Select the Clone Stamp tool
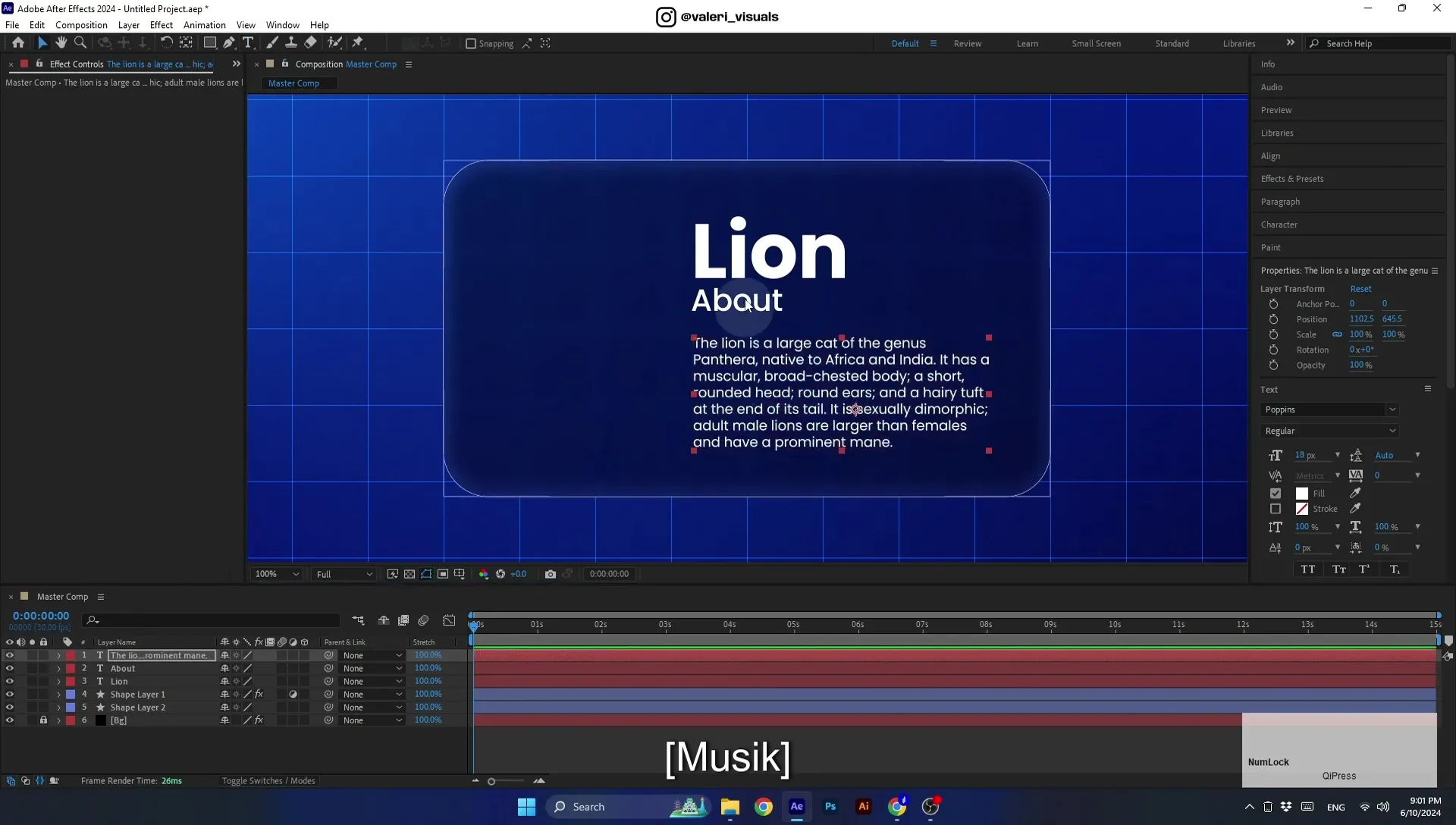This screenshot has height=825, width=1456. [x=290, y=43]
